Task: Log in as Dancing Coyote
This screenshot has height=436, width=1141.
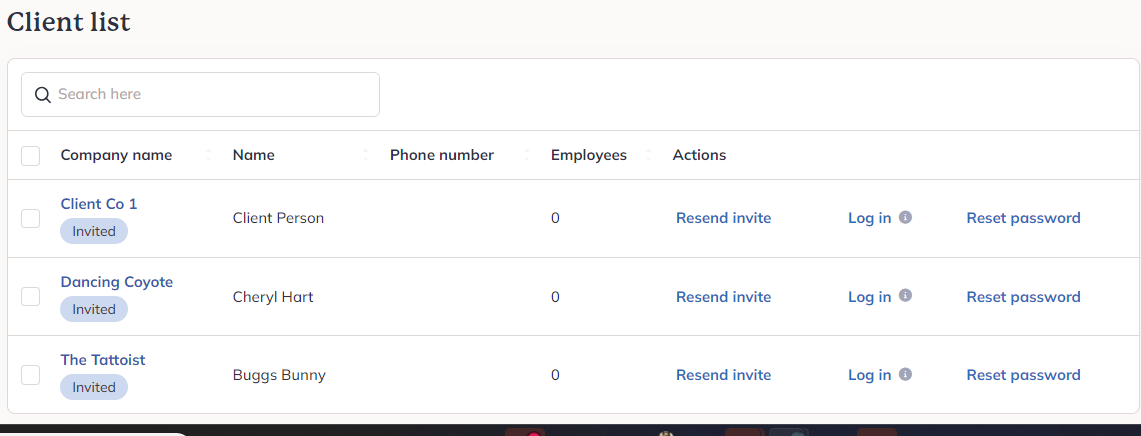Action: (869, 296)
